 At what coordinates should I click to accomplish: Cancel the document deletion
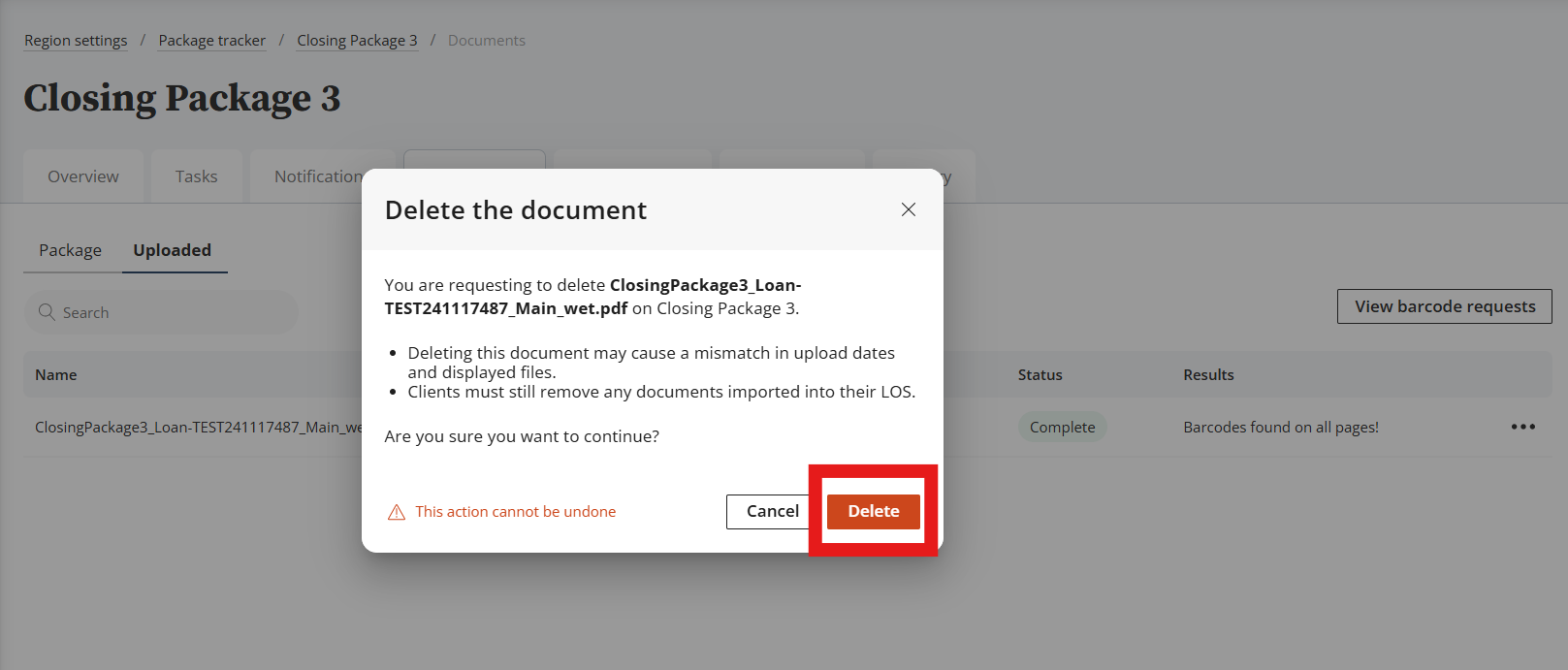(x=773, y=511)
